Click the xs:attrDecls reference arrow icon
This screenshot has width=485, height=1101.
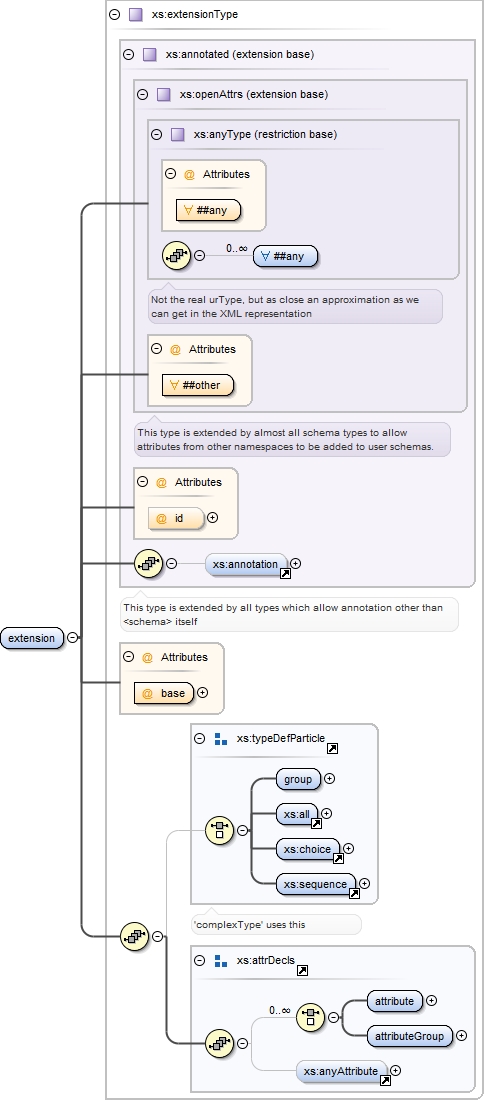point(303,970)
